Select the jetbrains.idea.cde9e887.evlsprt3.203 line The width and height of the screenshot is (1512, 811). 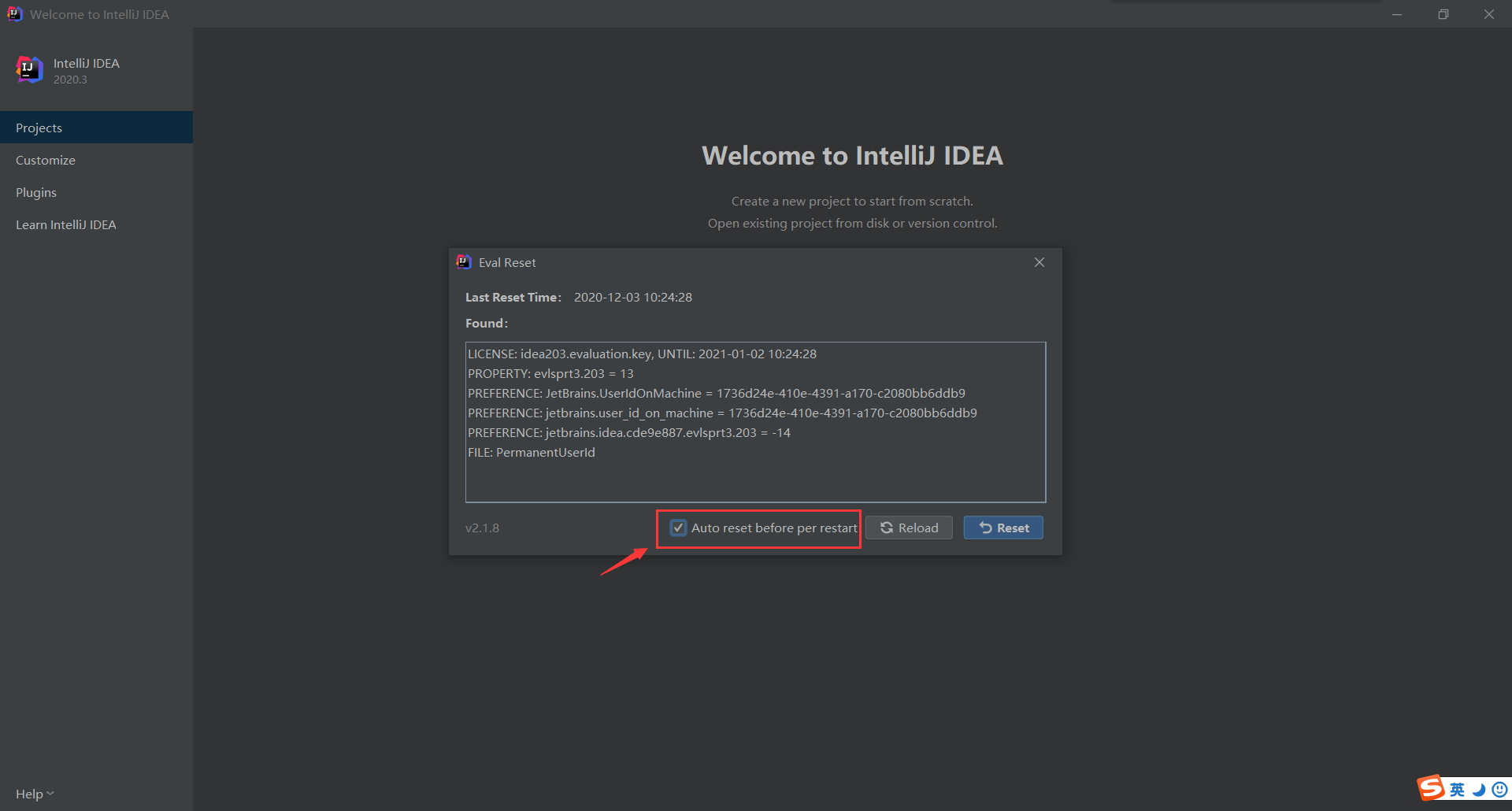[629, 432]
